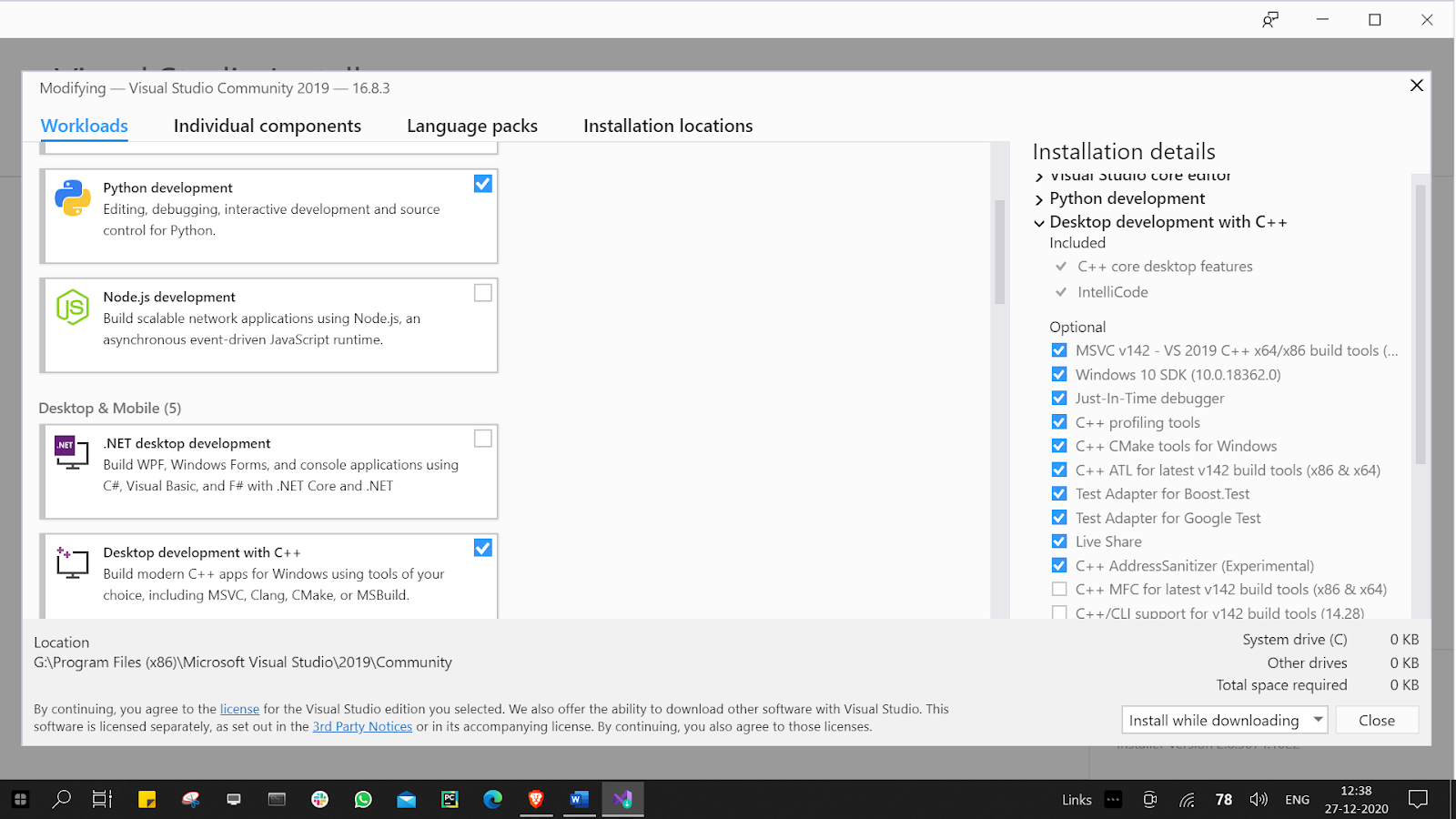Check the .NET desktop development workload
1456x819 pixels.
pos(483,439)
